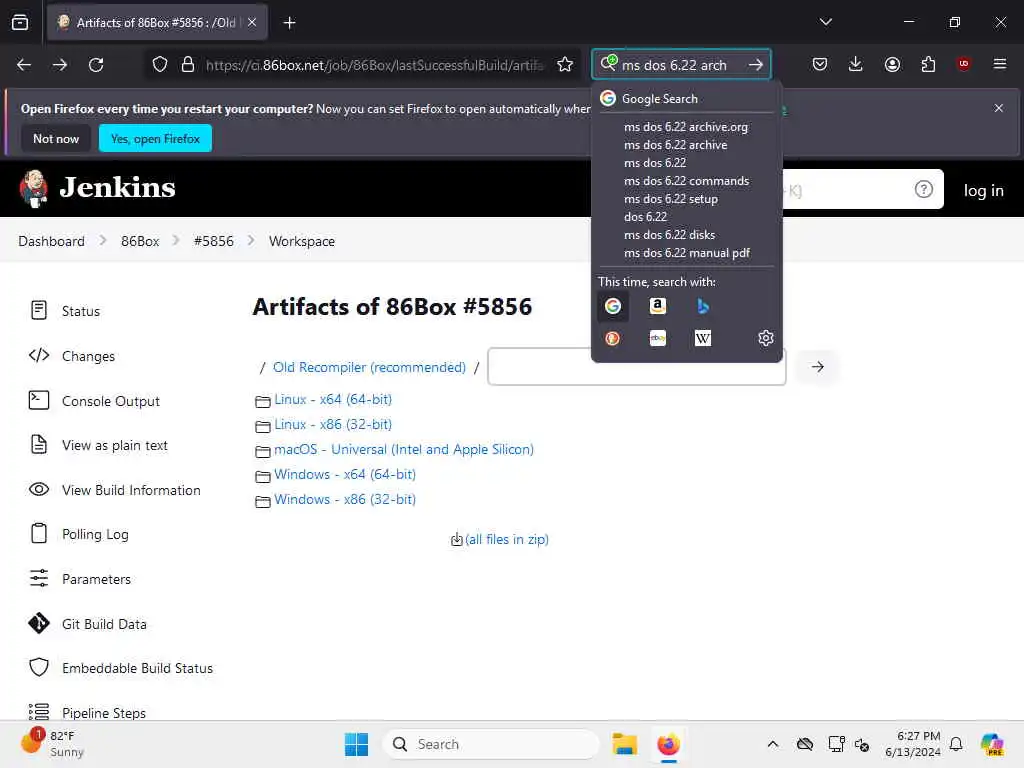Submit the search with the arrow
The width and height of the screenshot is (1024, 768).
tap(756, 65)
